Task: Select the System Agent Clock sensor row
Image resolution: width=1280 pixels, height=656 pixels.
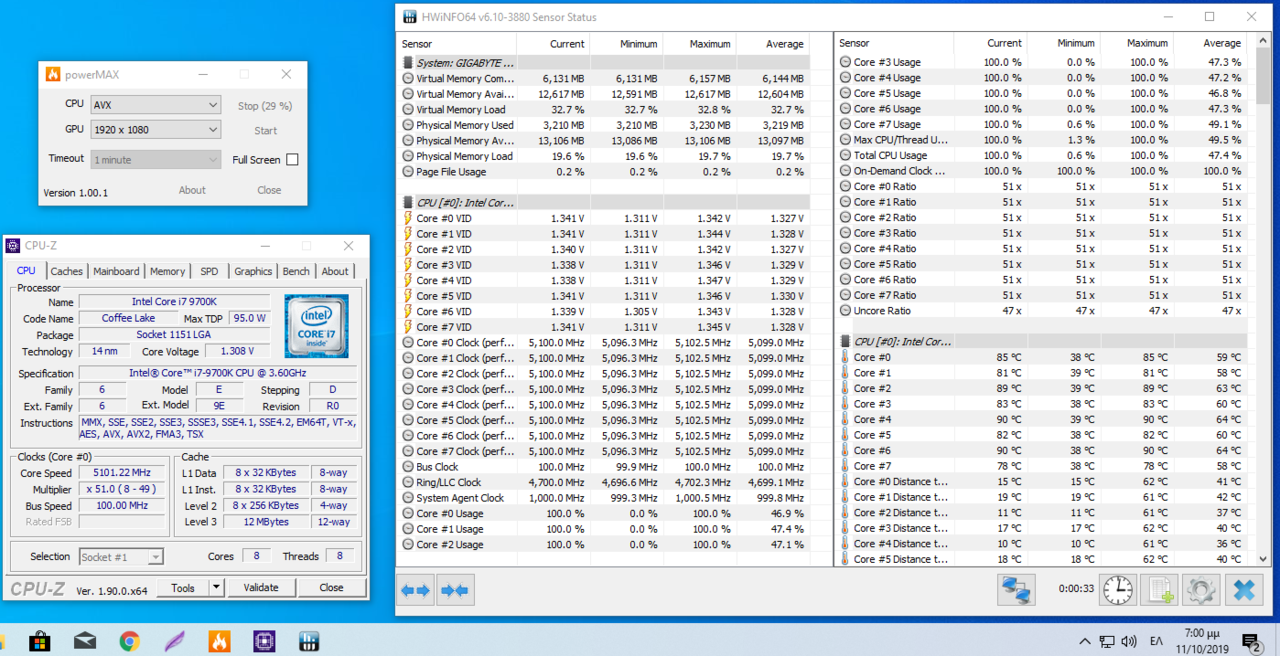Action: (603, 498)
